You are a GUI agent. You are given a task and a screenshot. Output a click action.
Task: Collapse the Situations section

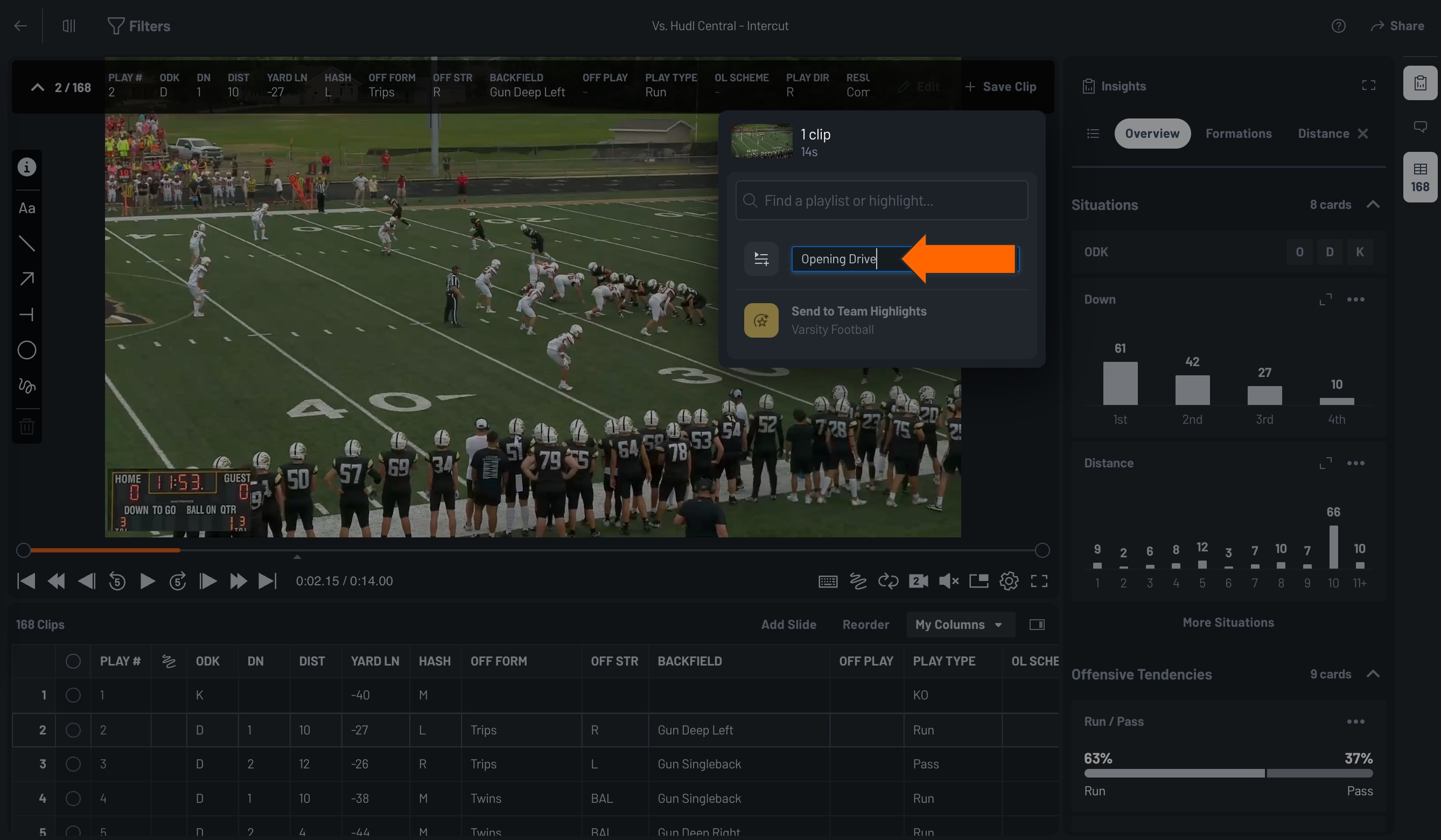pyautogui.click(x=1374, y=204)
